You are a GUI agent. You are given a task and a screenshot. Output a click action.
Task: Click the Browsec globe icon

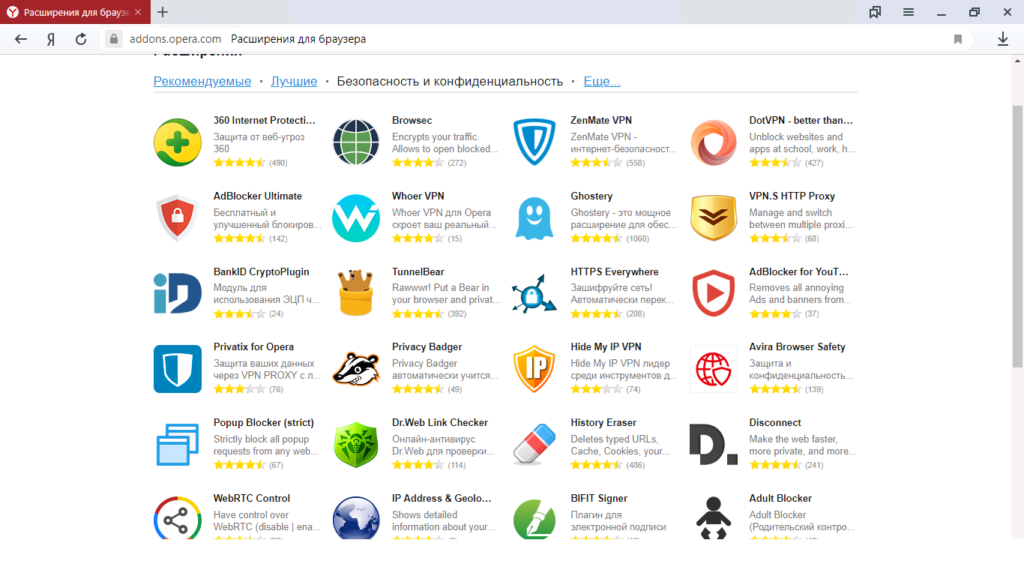[x=356, y=142]
